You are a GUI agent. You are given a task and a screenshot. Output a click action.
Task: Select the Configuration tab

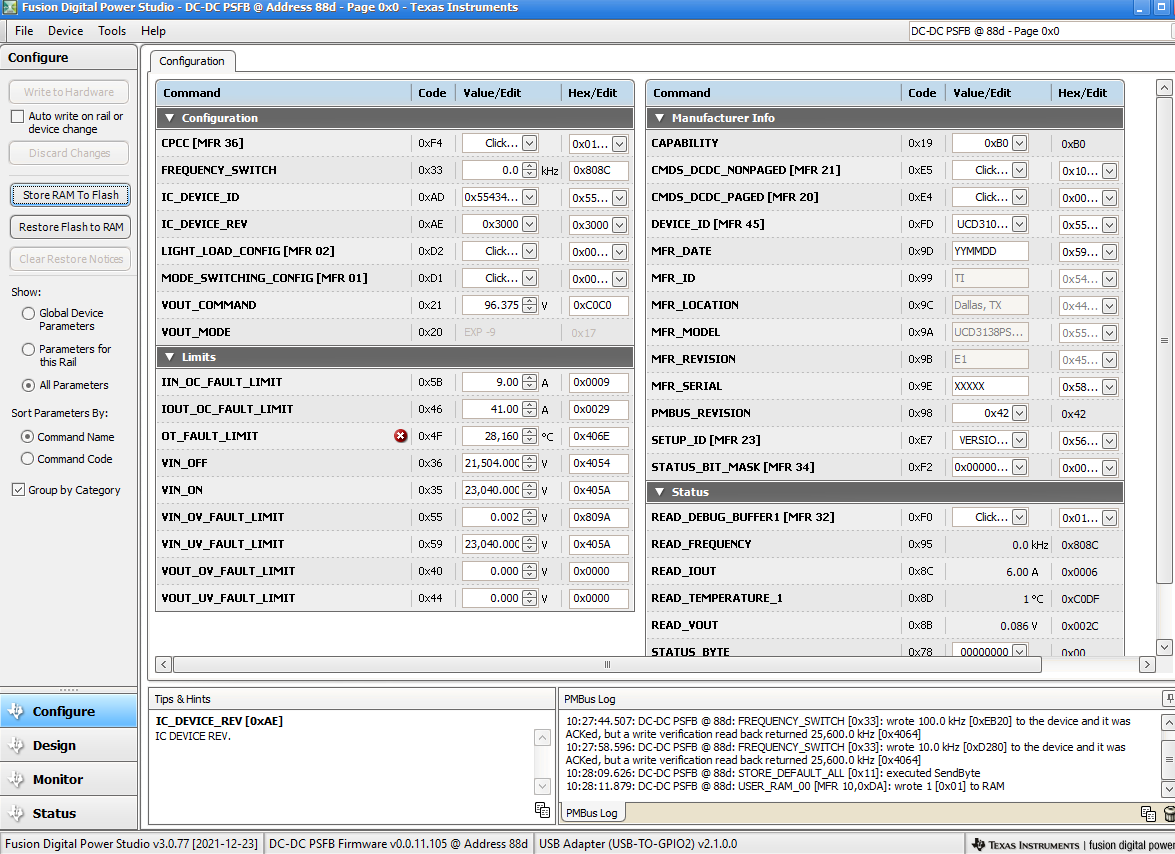point(192,61)
